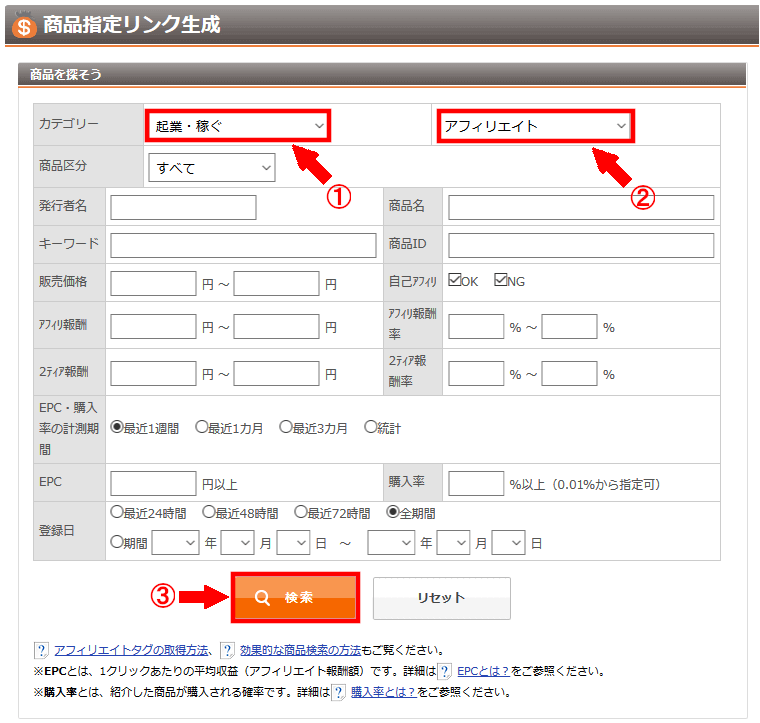This screenshot has width=760, height=723.
Task: Focus the 2ティア報酬率 minimum percent field
Action: (476, 373)
